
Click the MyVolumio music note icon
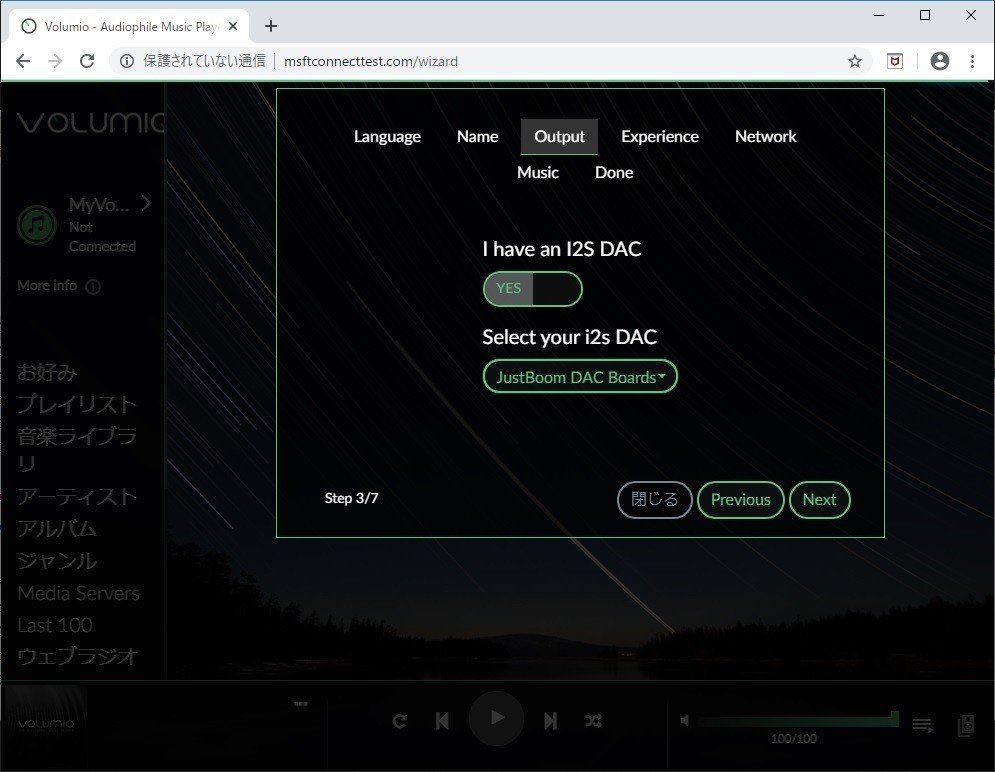[37, 225]
